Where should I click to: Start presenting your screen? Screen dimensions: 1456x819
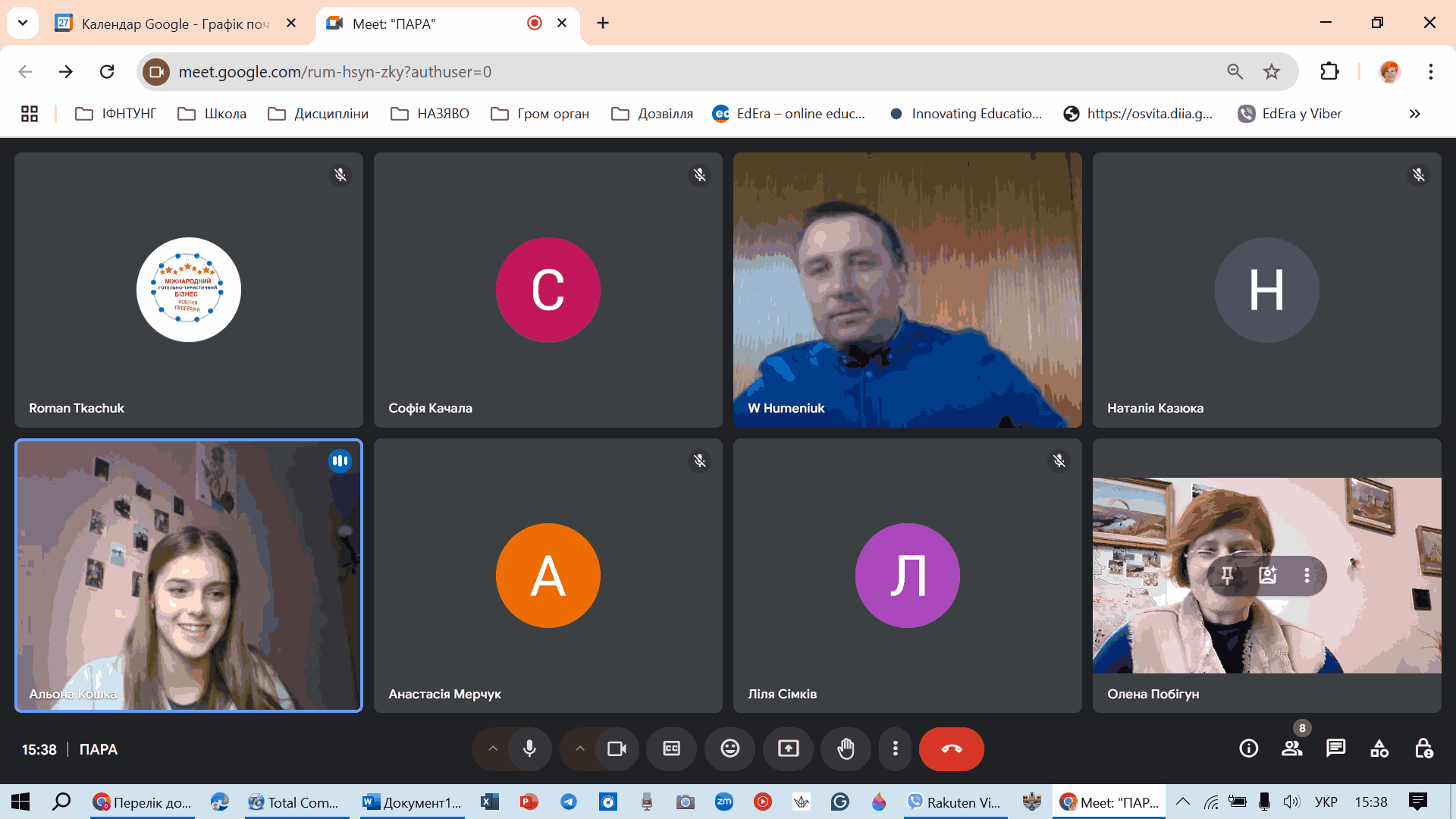coord(788,749)
